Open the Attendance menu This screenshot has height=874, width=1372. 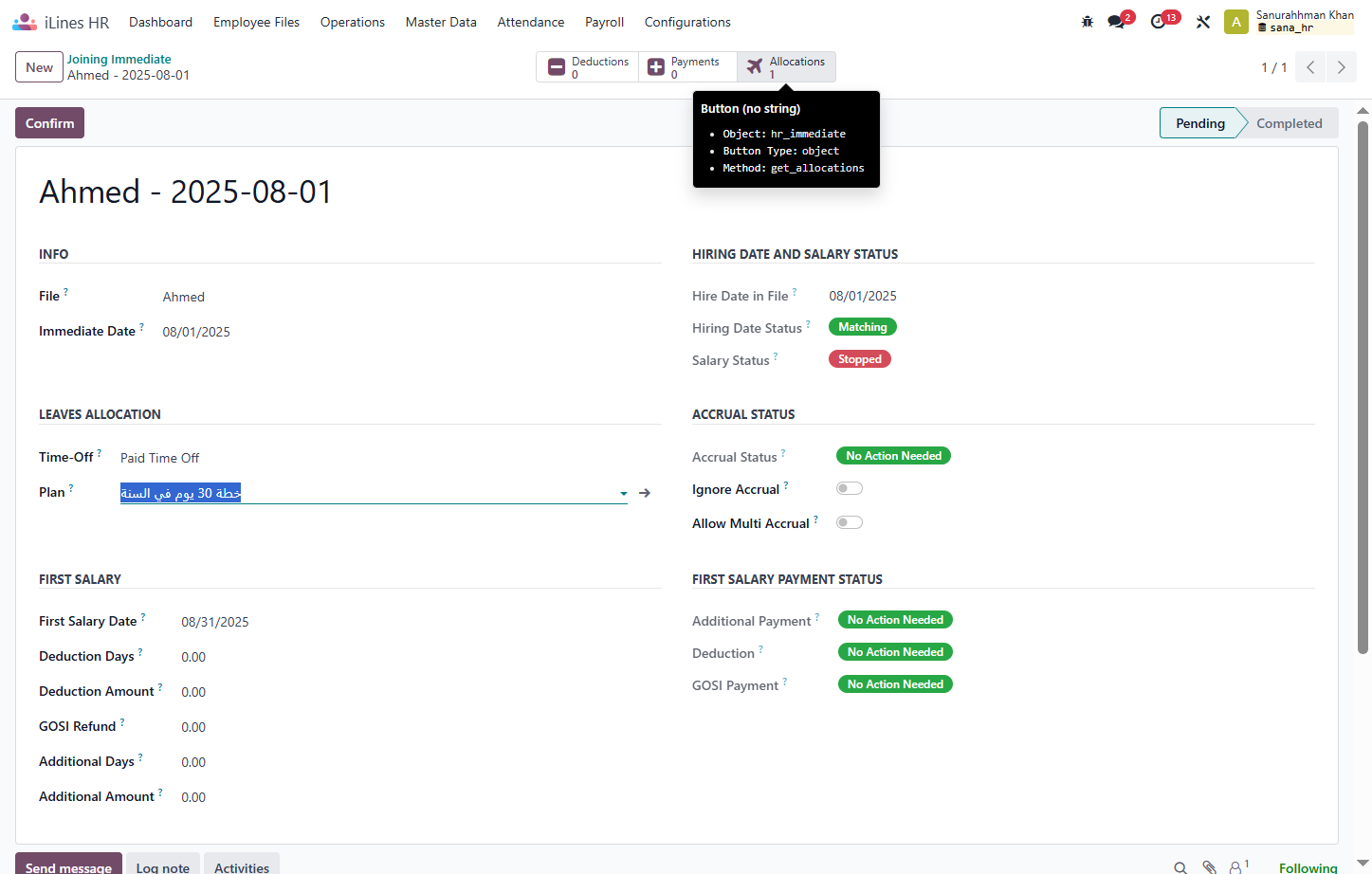531,22
